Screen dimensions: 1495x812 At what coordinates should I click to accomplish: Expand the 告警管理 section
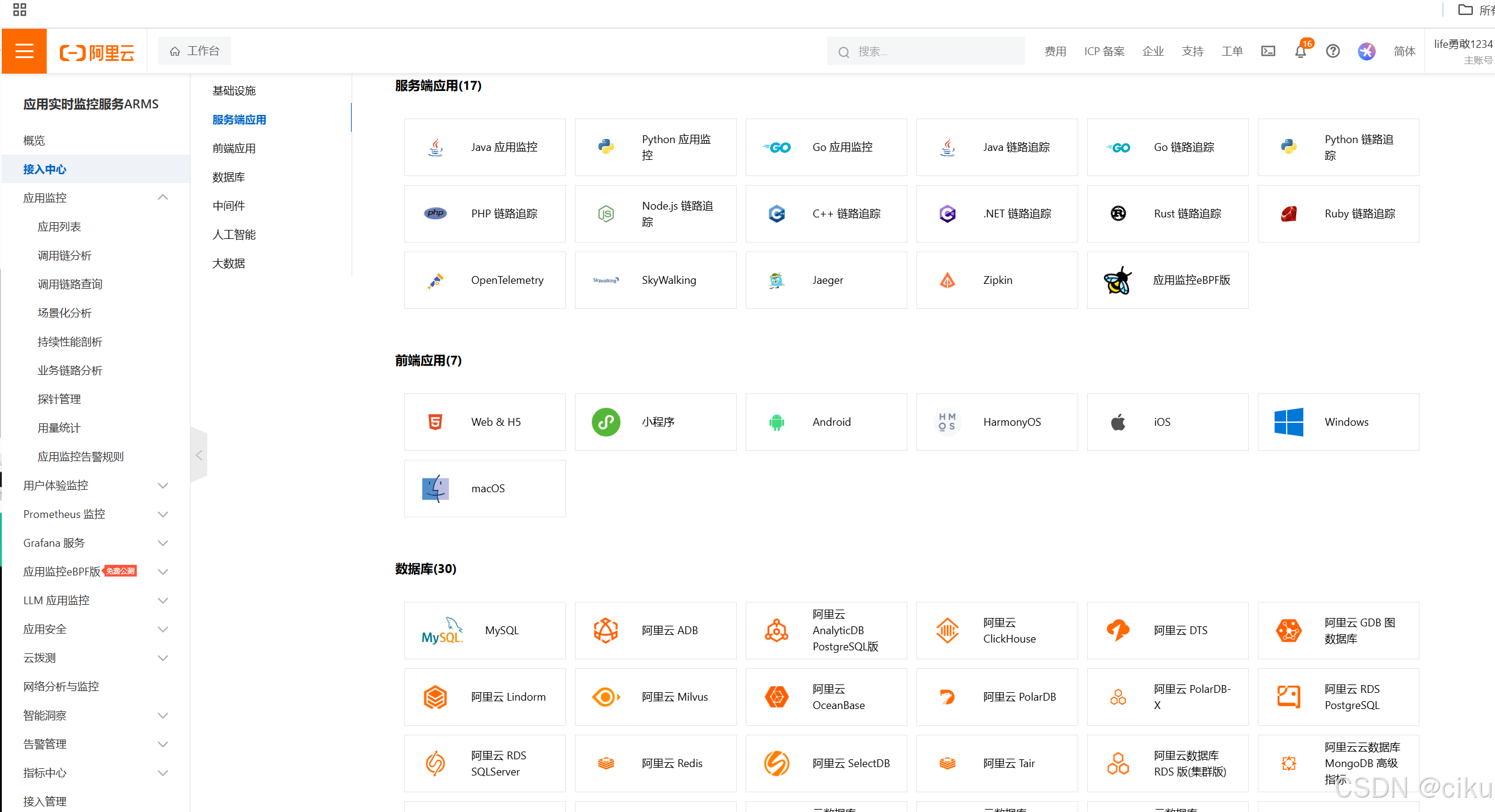click(x=163, y=744)
